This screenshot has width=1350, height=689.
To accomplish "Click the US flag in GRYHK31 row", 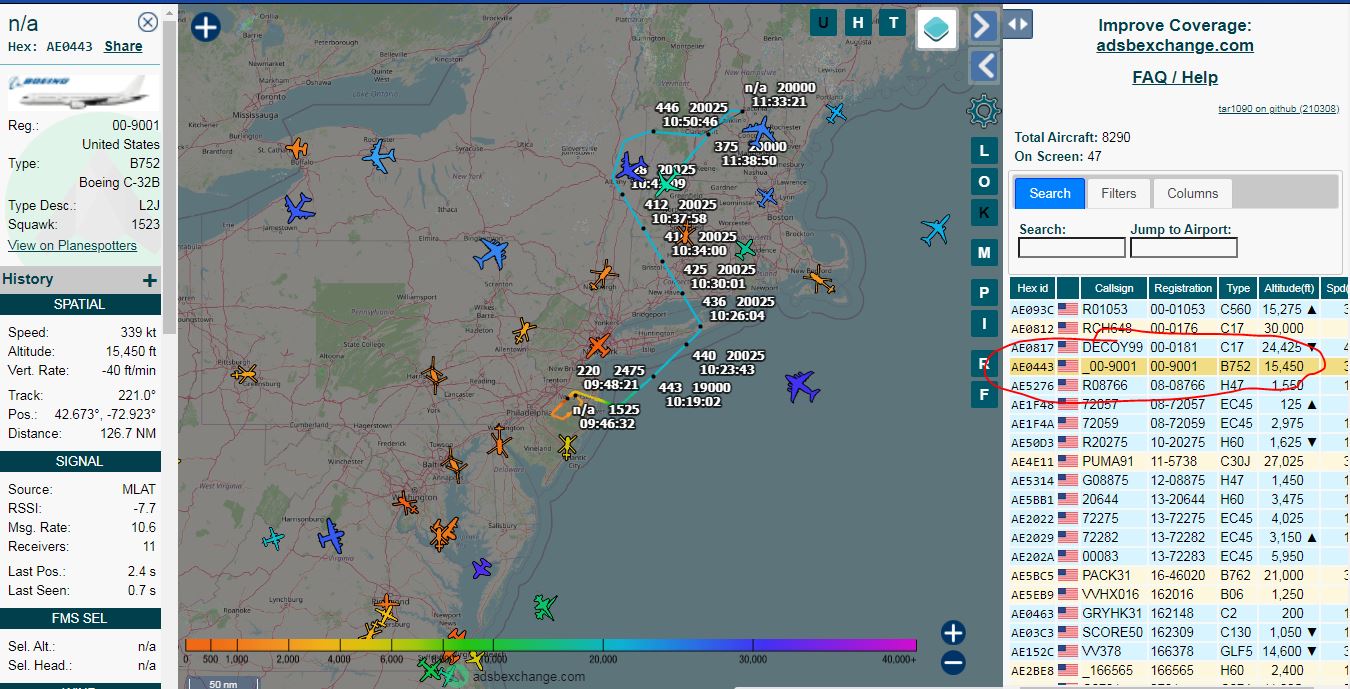I will (x=1068, y=613).
